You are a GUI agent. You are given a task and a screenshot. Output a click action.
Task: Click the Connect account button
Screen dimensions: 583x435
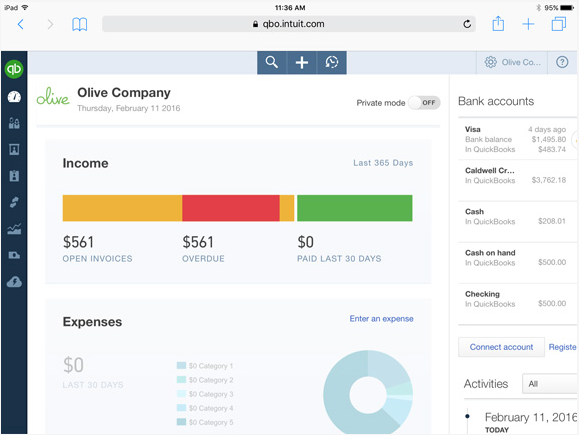501,347
